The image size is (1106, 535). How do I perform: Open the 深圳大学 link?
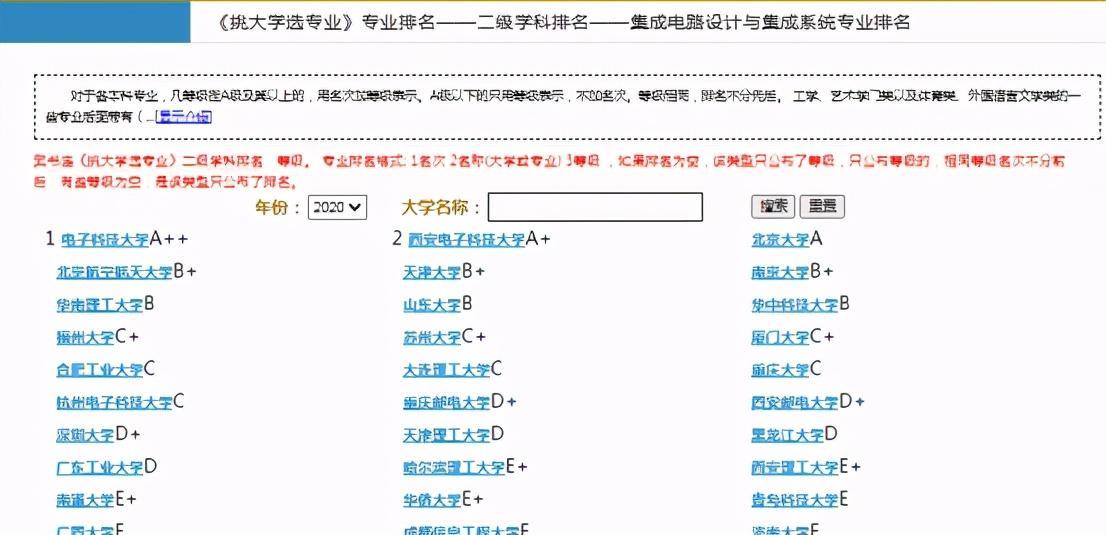85,435
